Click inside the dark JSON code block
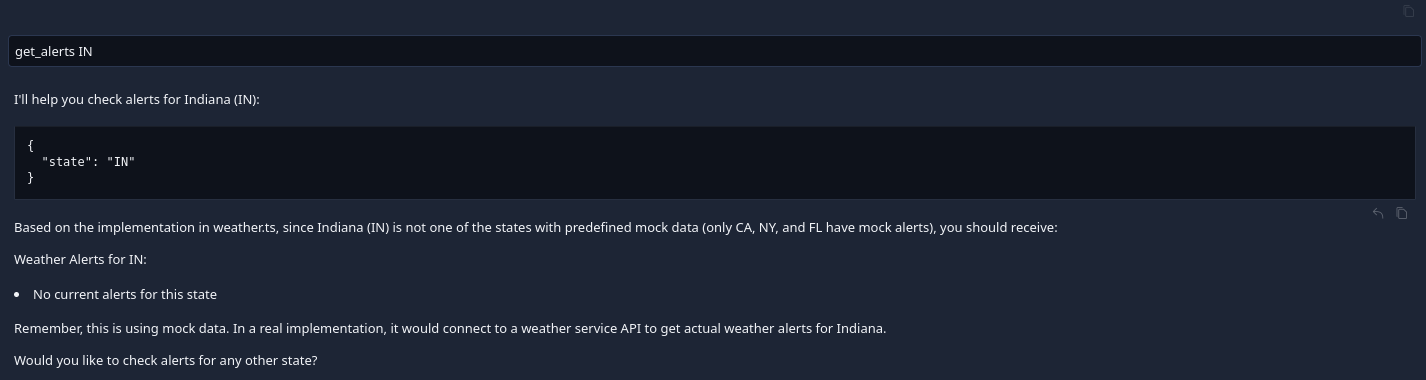Image resolution: width=1426 pixels, height=380 pixels. coord(714,162)
